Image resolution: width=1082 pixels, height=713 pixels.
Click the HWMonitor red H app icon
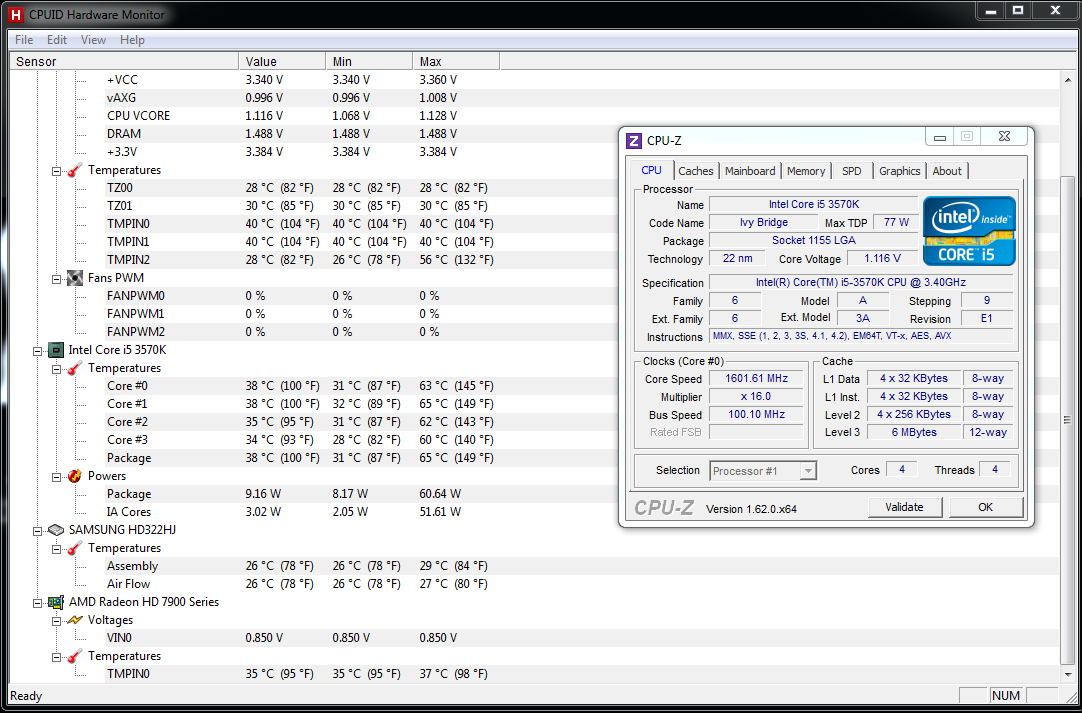tap(16, 14)
